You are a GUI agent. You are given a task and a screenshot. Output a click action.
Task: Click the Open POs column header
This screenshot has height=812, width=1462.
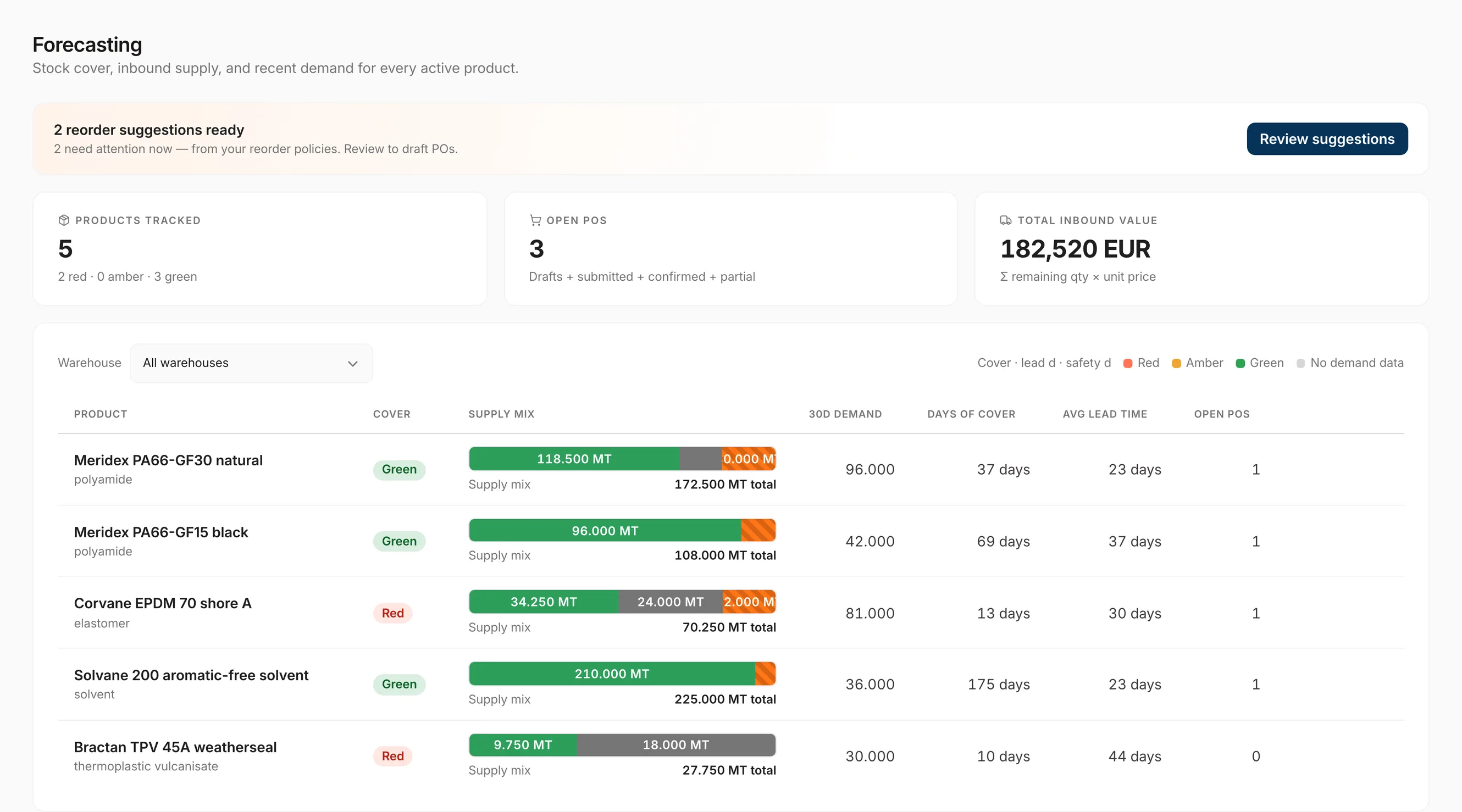[x=1221, y=414]
